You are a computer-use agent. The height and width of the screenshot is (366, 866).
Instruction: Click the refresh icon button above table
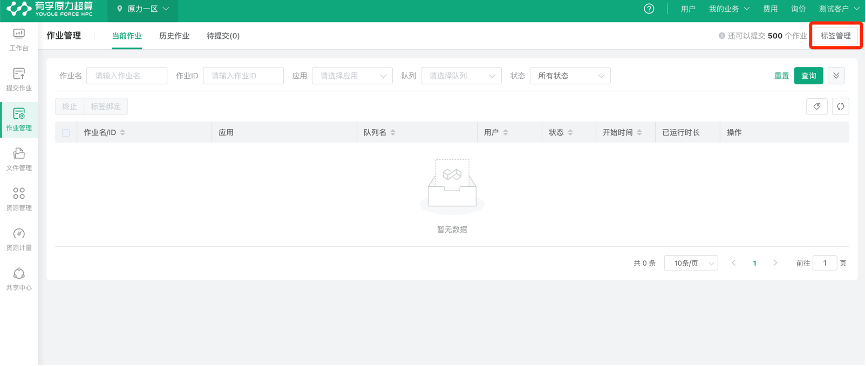(x=841, y=107)
